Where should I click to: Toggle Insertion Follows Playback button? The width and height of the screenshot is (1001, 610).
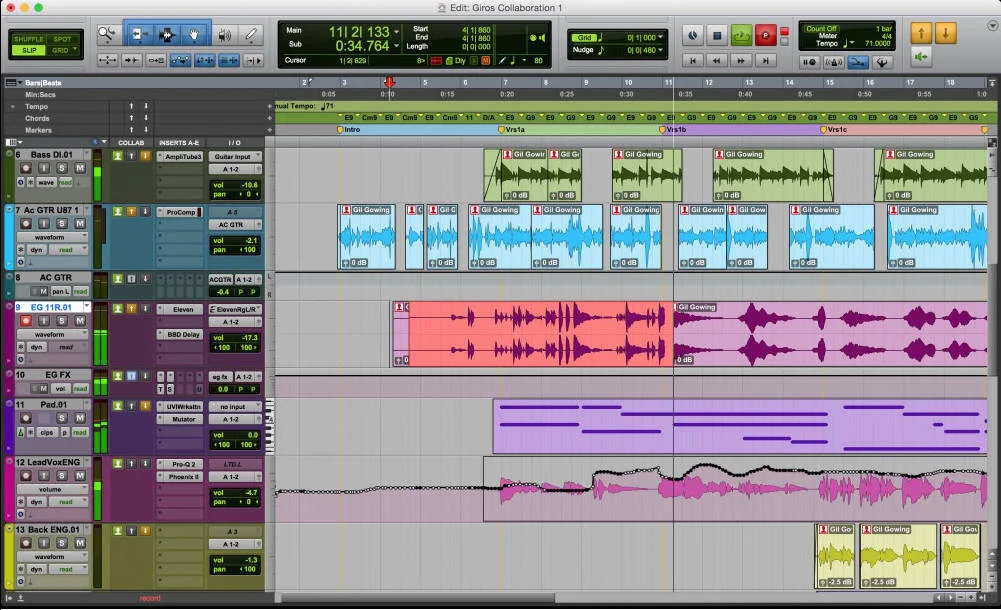[x=253, y=60]
